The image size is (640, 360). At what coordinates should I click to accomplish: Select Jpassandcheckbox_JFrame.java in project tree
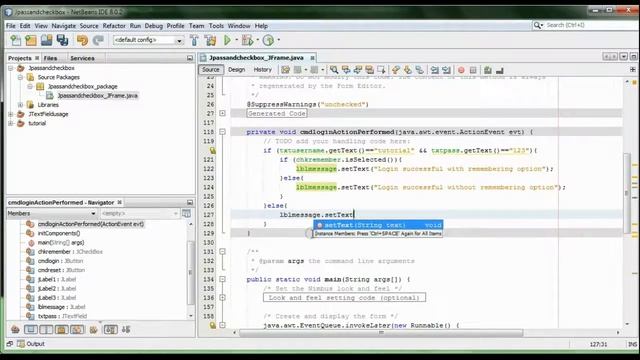(x=97, y=96)
